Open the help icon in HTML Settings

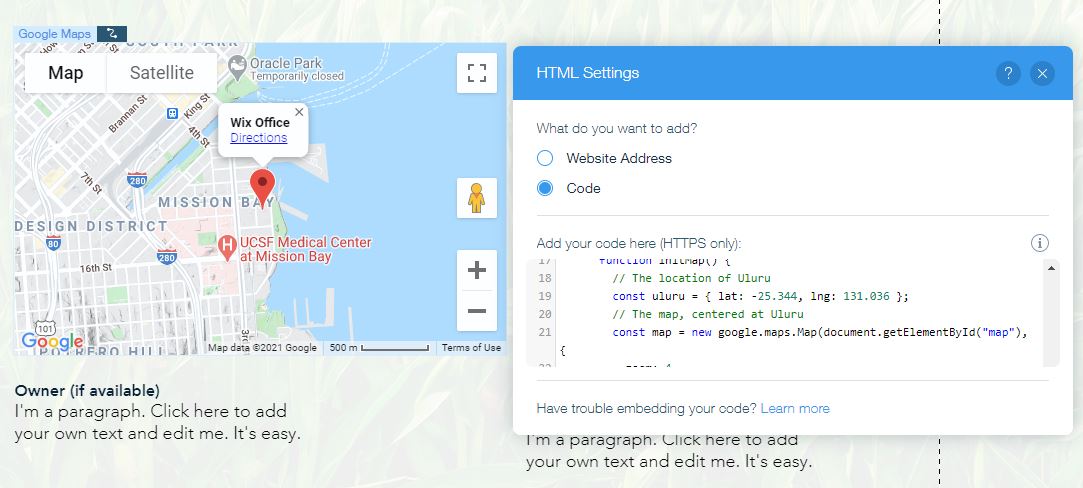click(1008, 73)
